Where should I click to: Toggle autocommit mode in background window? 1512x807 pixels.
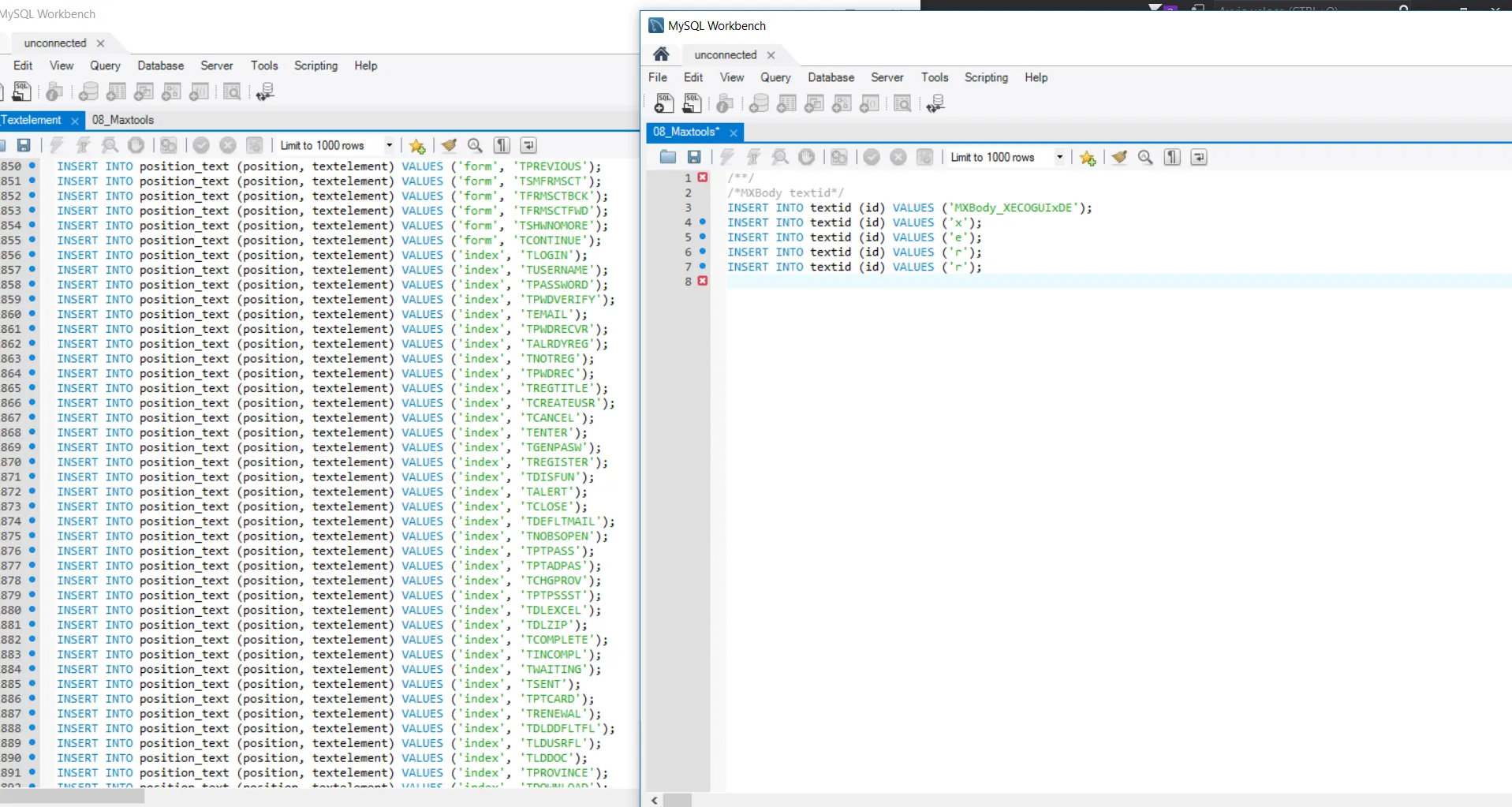tap(254, 145)
